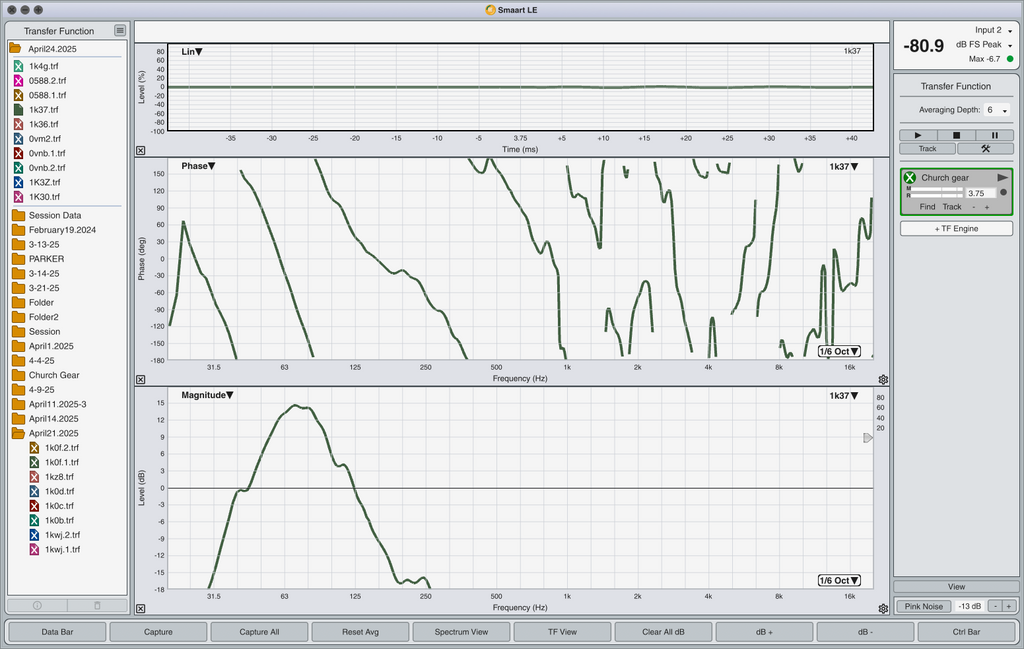Click the Reset Avg button
Screen dimensions: 1024x649
coord(360,632)
